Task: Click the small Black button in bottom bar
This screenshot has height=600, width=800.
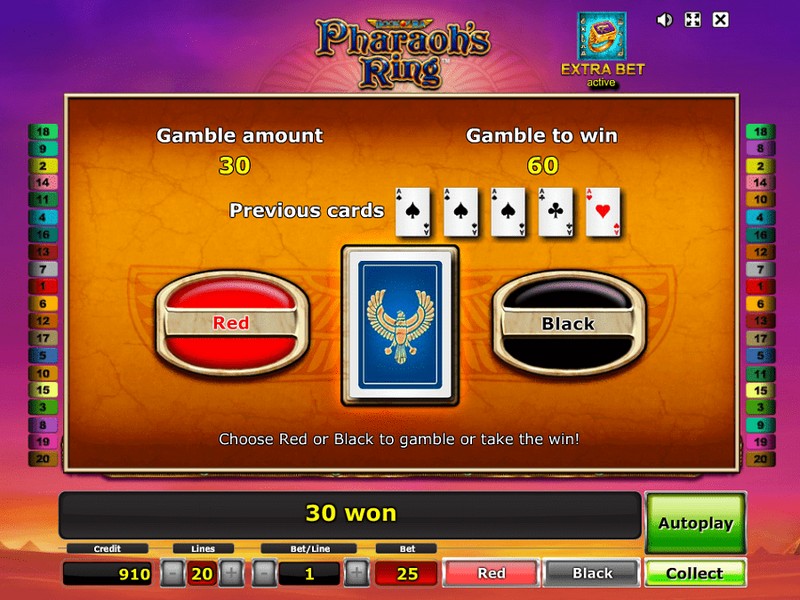Action: click(x=592, y=573)
